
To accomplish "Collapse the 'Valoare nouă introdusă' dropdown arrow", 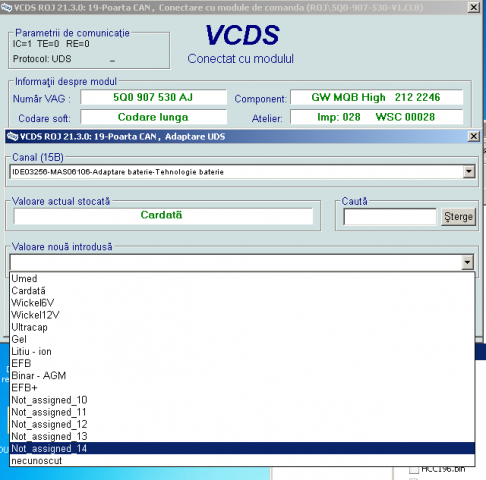I will pos(467,262).
